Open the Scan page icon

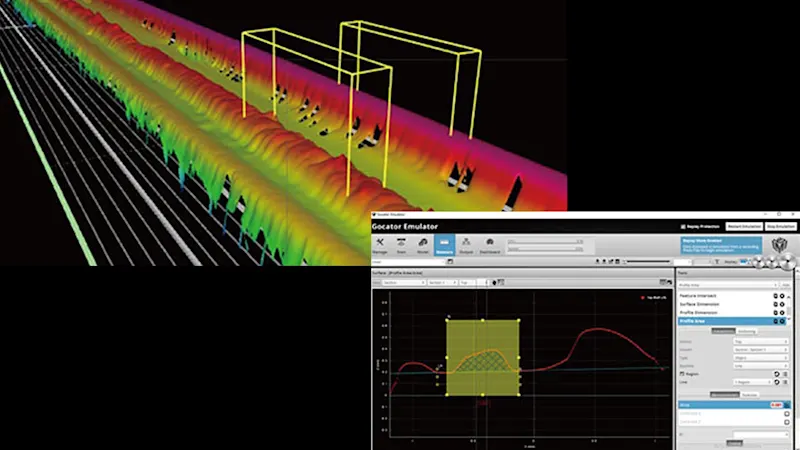click(x=402, y=246)
